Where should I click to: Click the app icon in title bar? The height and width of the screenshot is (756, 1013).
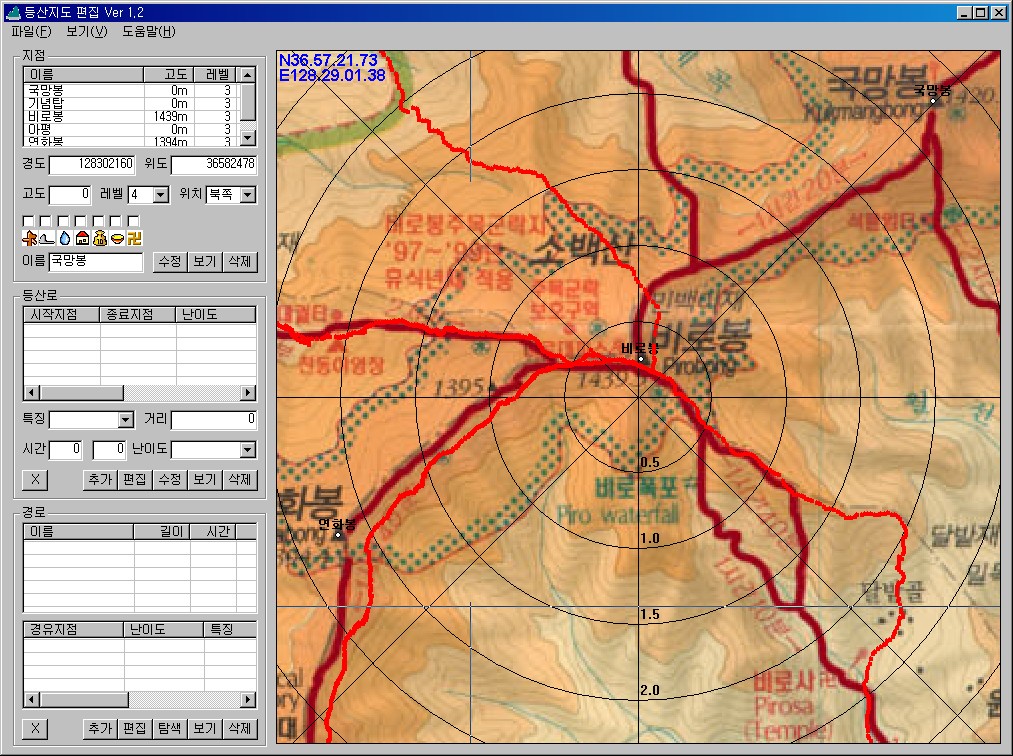pyautogui.click(x=12, y=12)
